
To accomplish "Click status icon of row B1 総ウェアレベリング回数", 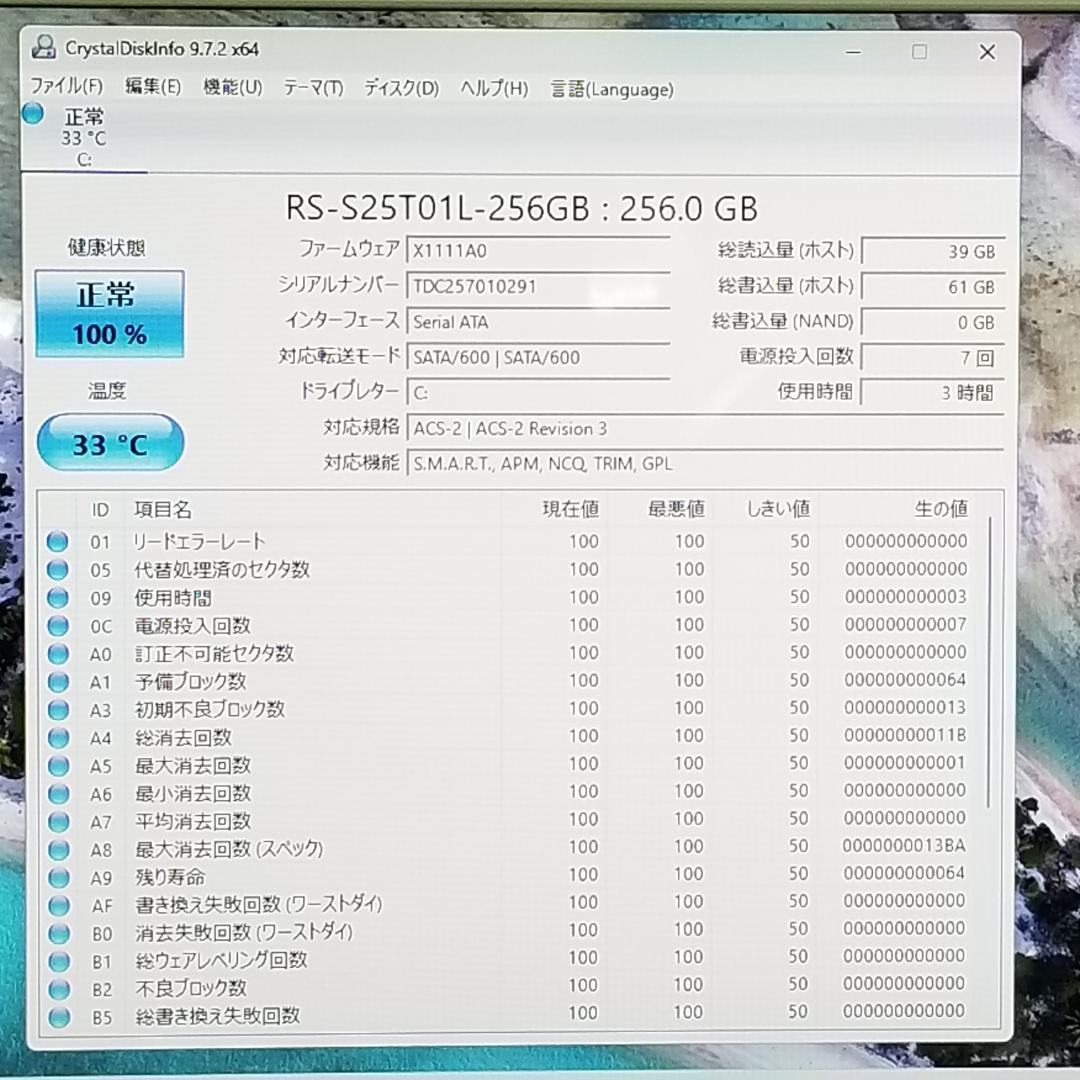I will point(59,961).
